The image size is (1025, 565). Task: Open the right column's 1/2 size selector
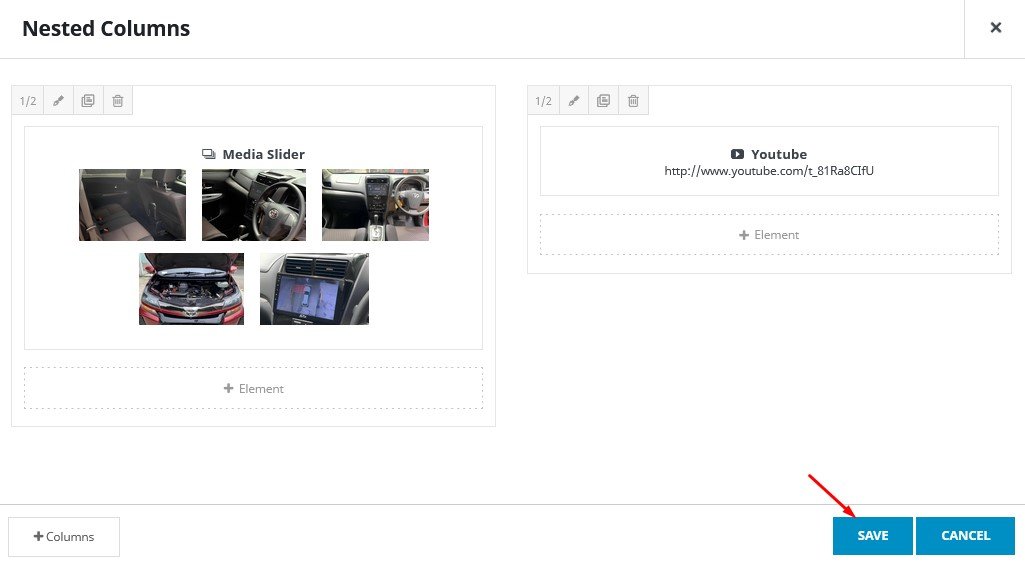coord(543,101)
